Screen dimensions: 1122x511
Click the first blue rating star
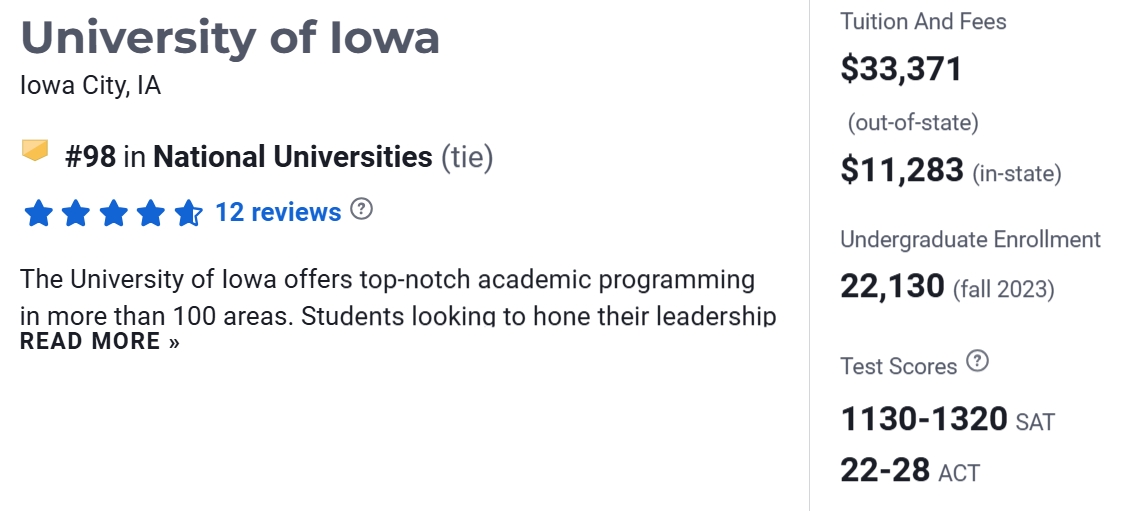[x=38, y=213]
